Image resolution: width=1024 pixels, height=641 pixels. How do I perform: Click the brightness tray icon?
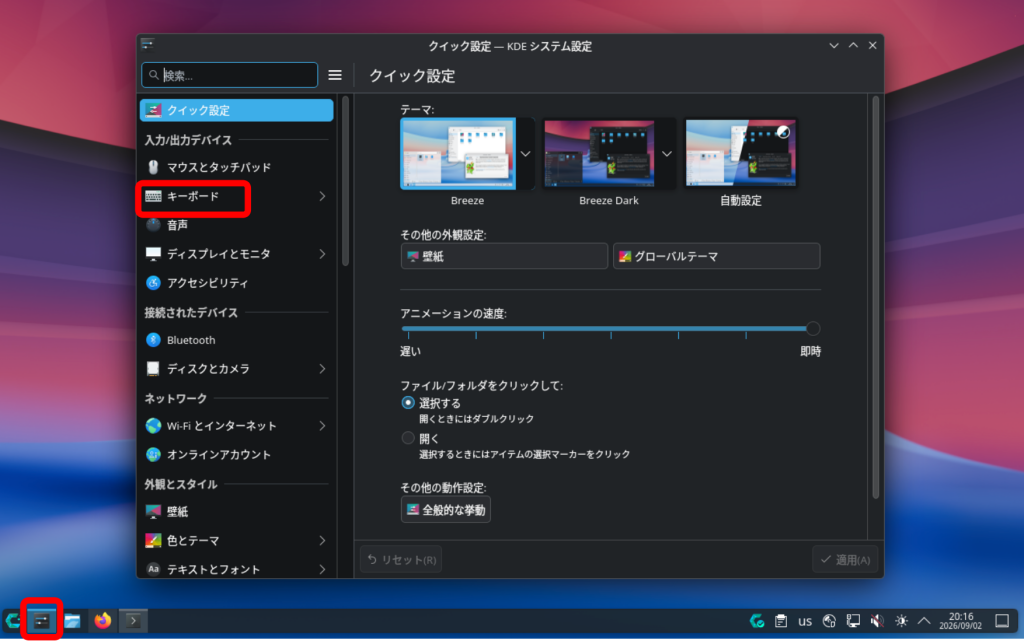[901, 621]
